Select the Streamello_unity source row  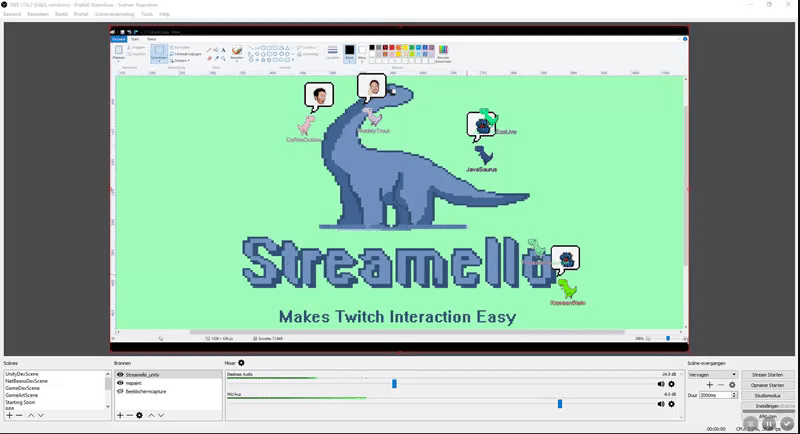[x=168, y=374]
